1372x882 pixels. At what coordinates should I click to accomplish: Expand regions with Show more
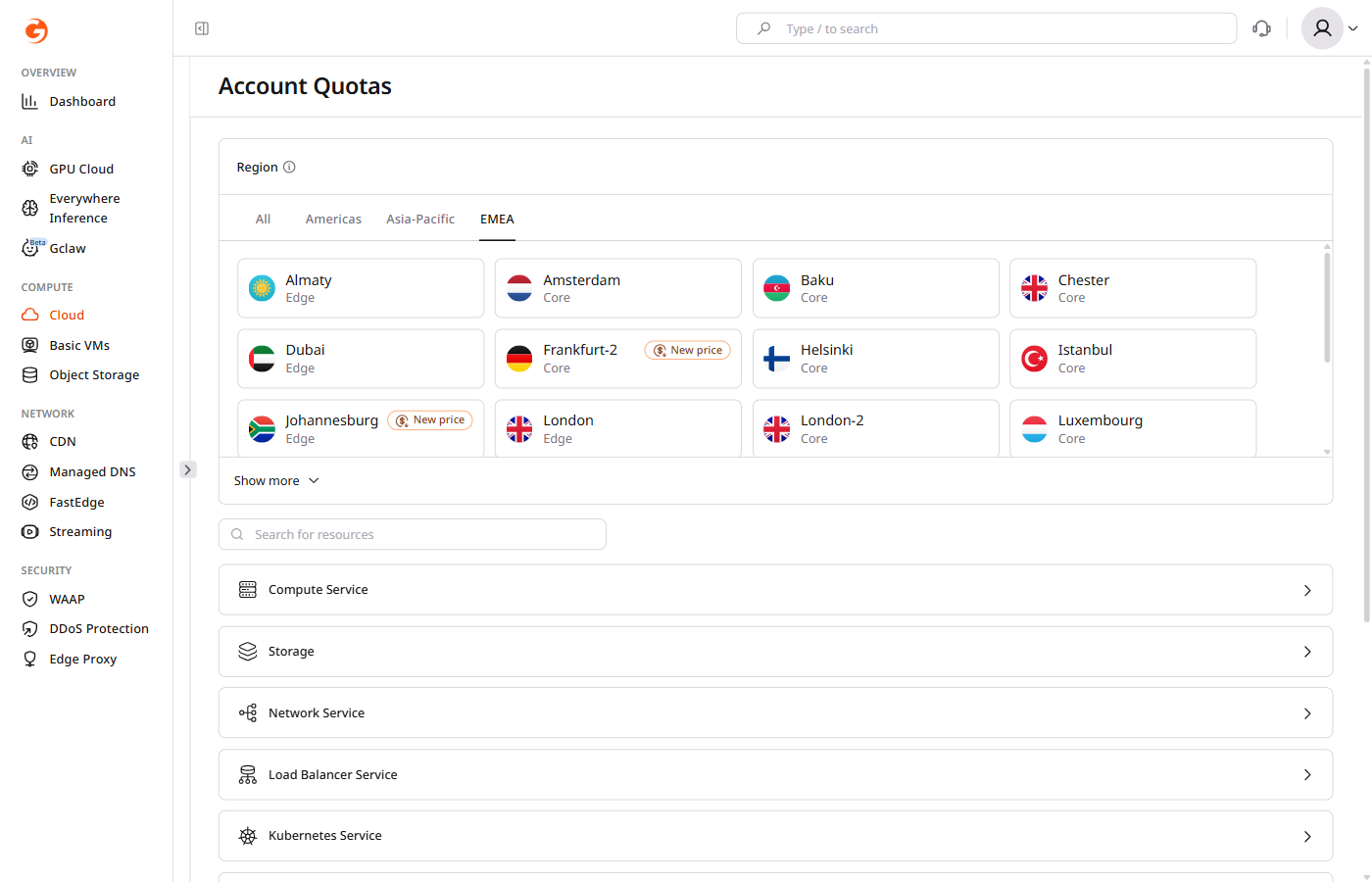tap(276, 480)
